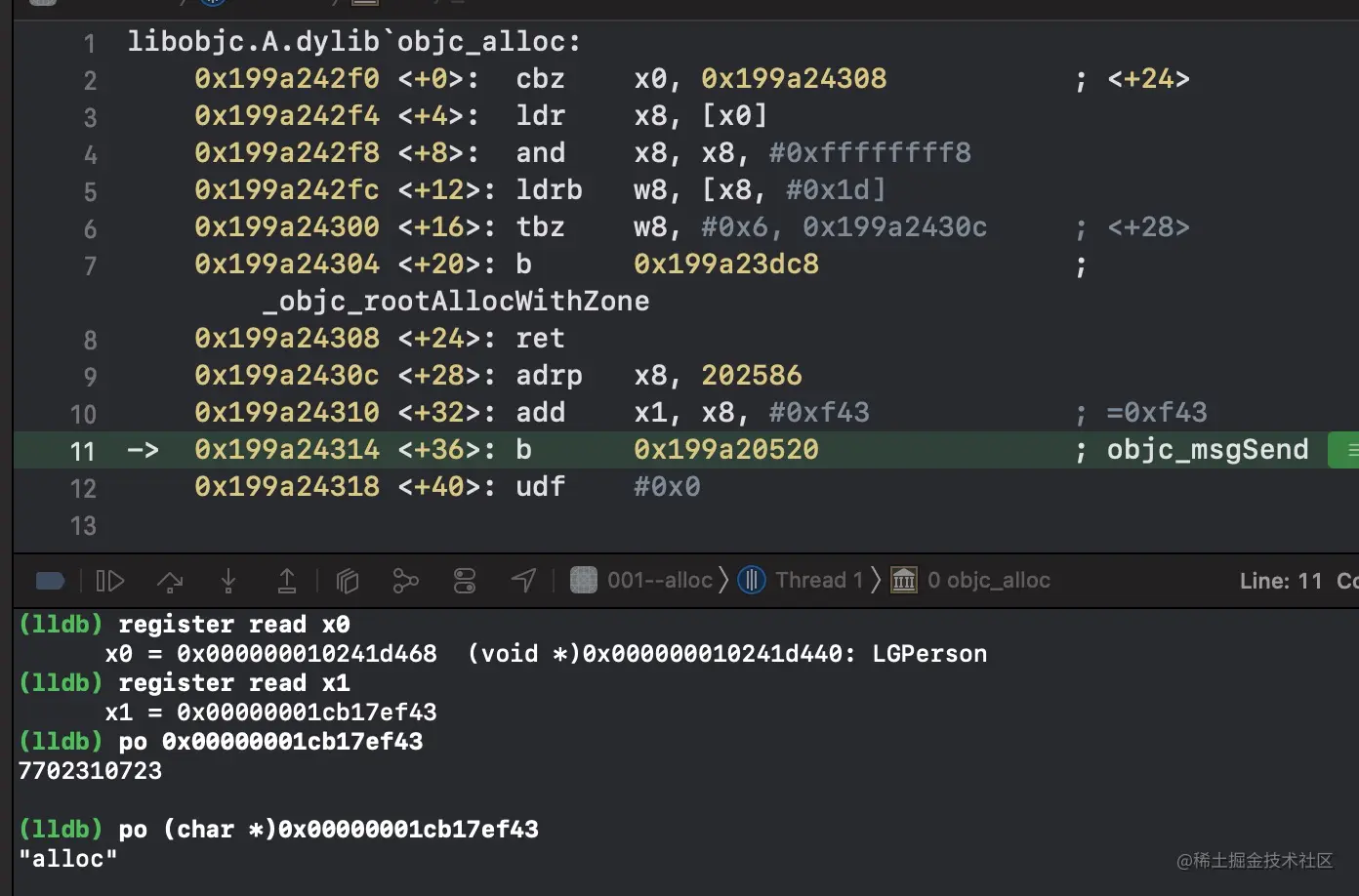Click the tbz branch target 0x199a2430c
Image resolution: width=1359 pixels, height=896 pixels.
point(895,227)
